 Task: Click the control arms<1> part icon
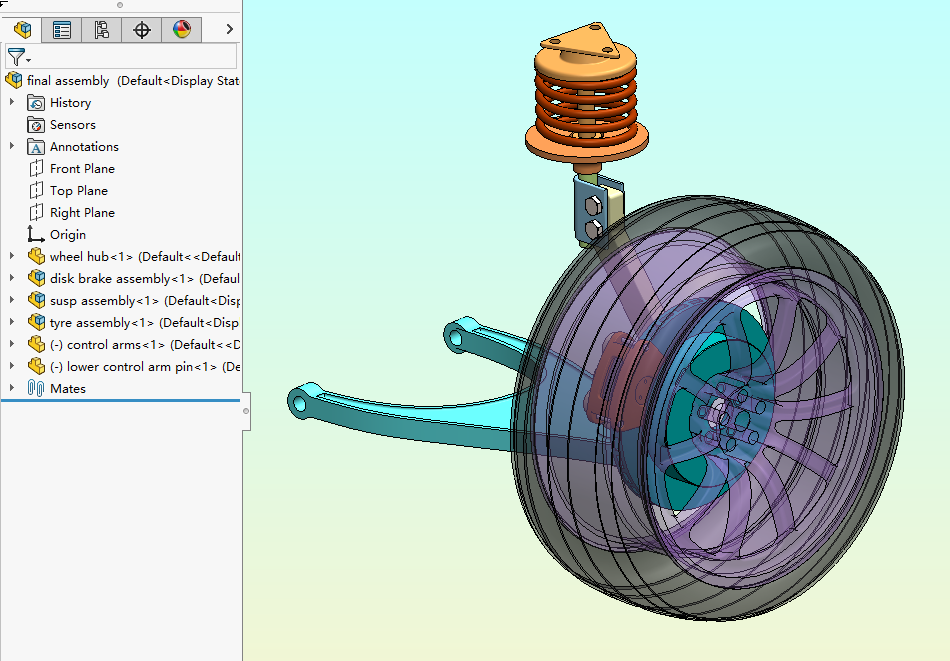pos(36,344)
